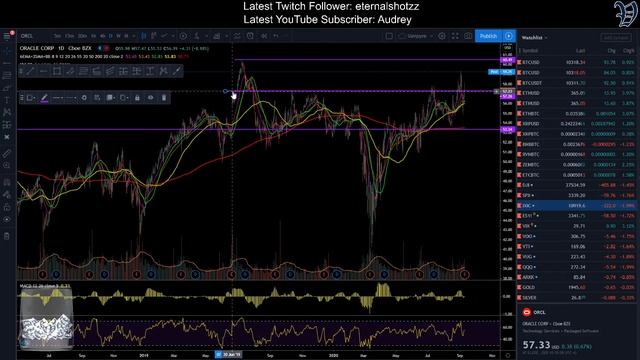Image resolution: width=640 pixels, height=360 pixels.
Task: Select the crosshair cursor tool in sidebar
Action: [x=7, y=52]
